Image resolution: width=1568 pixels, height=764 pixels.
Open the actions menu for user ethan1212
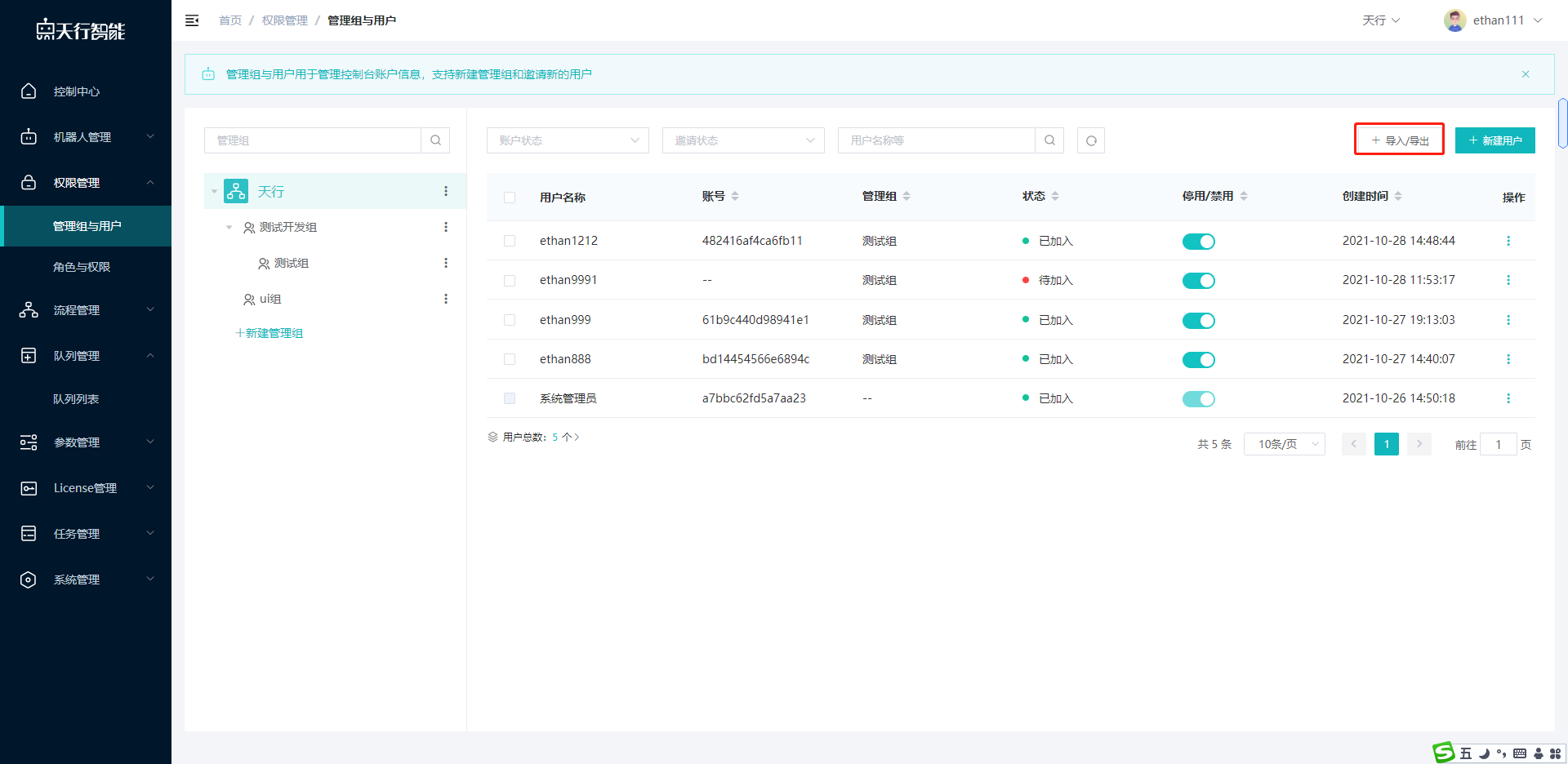coord(1508,241)
